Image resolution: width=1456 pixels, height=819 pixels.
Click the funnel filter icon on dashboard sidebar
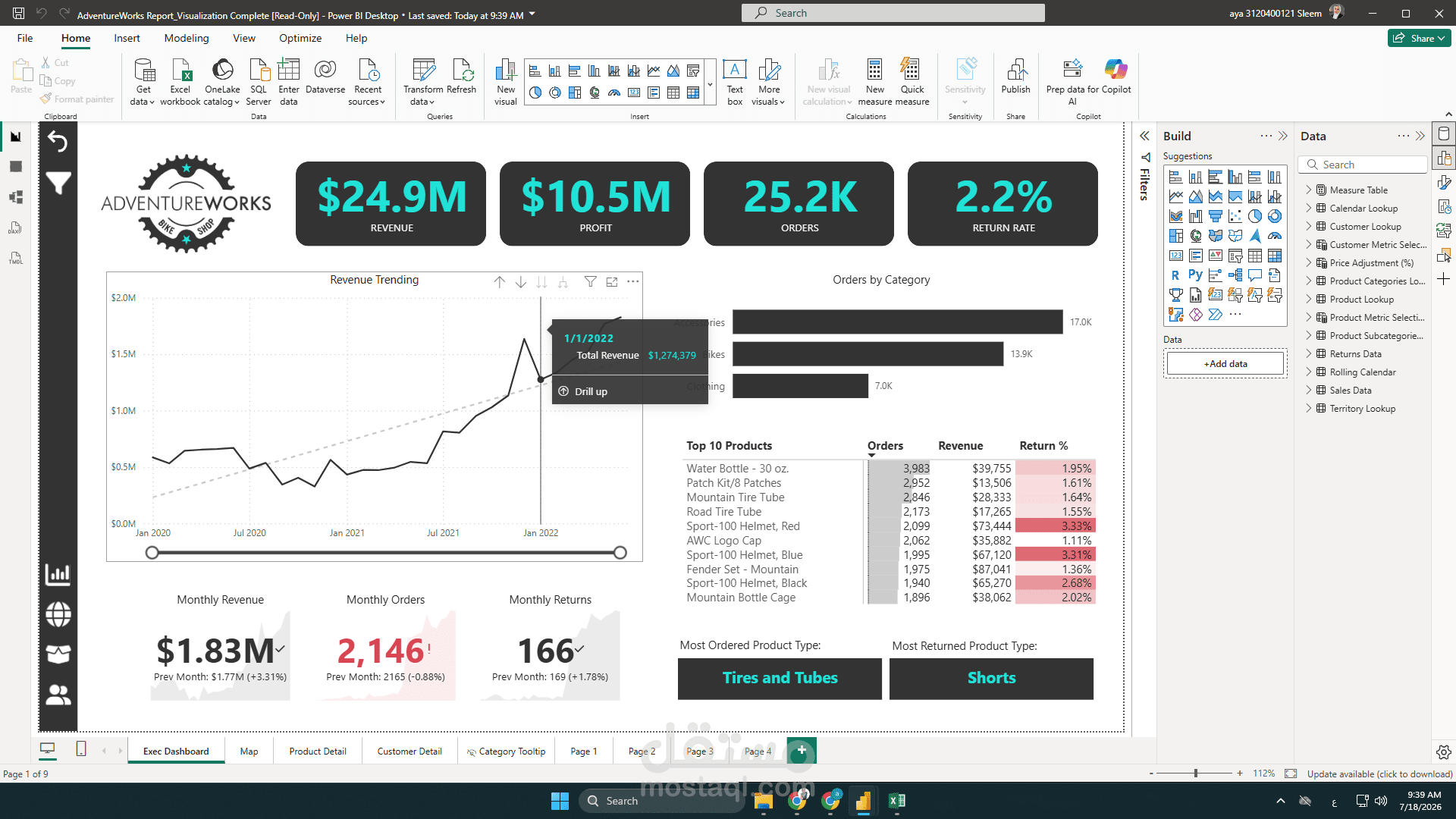[x=58, y=183]
